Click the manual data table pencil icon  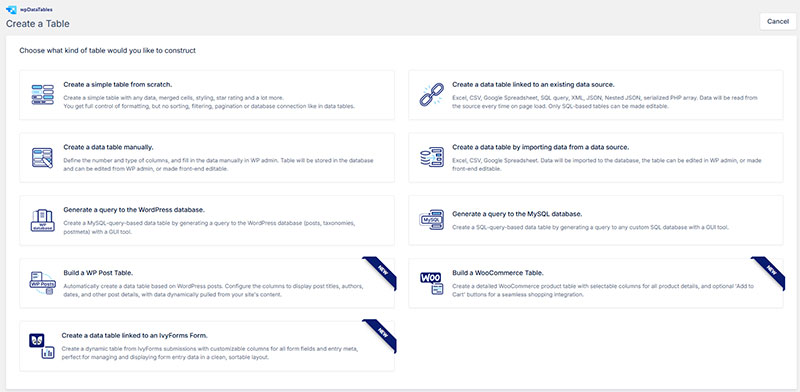pos(42,158)
